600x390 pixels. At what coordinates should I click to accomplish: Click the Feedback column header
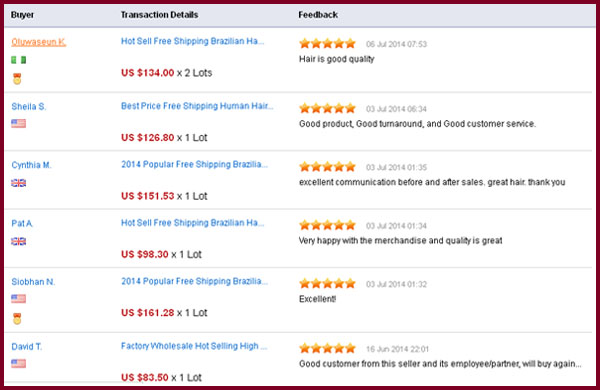[318, 15]
